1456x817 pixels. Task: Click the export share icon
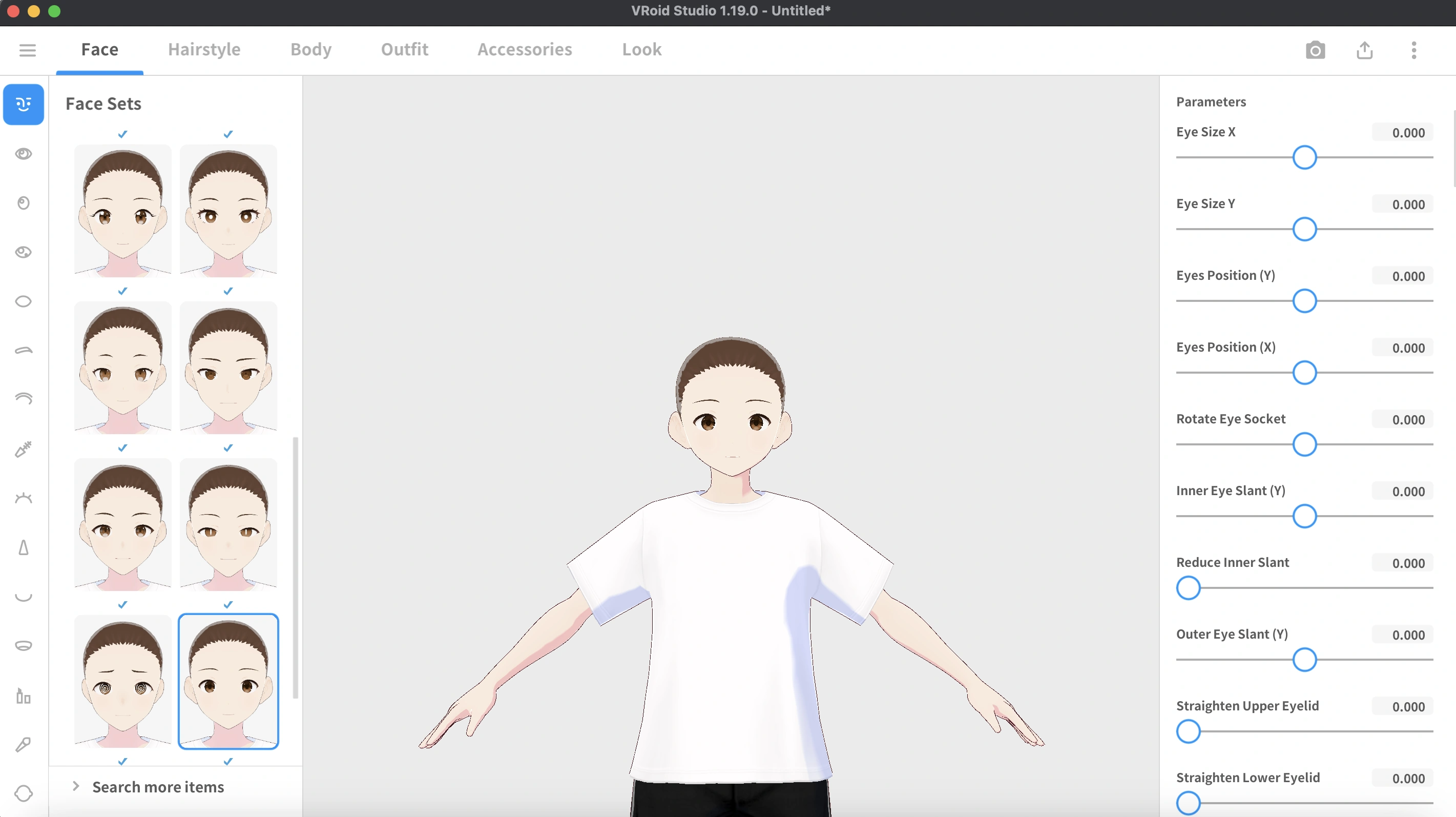[1364, 50]
